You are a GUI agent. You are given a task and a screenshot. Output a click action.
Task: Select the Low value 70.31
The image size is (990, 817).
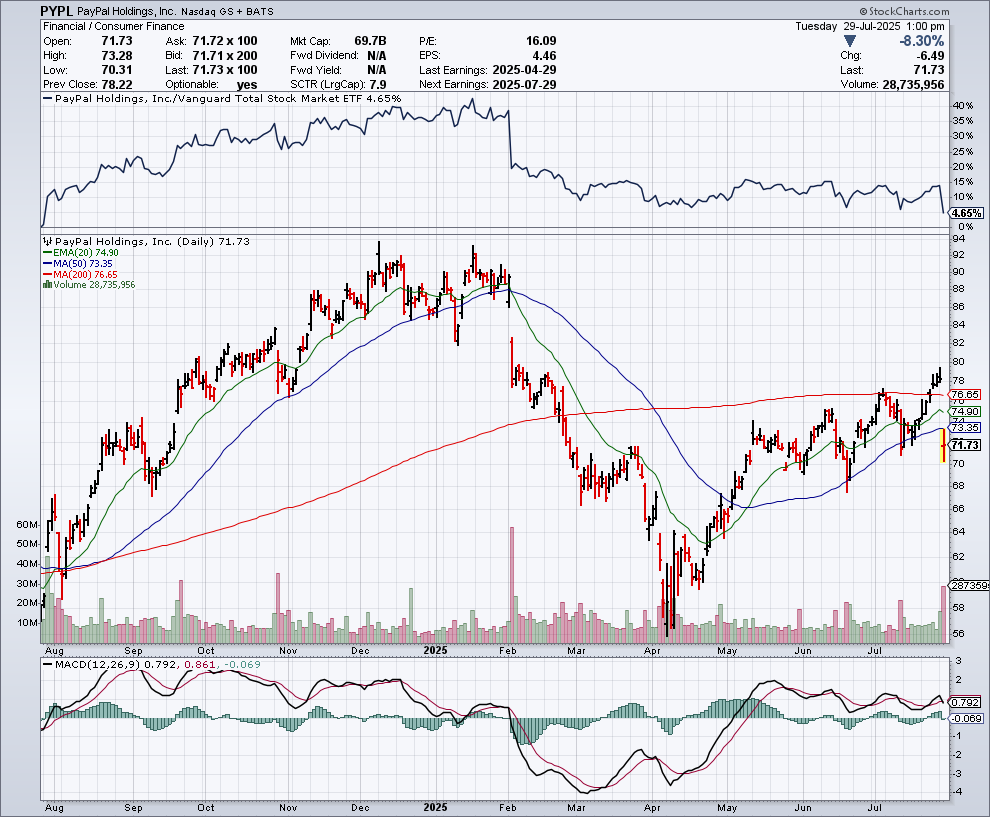point(117,70)
